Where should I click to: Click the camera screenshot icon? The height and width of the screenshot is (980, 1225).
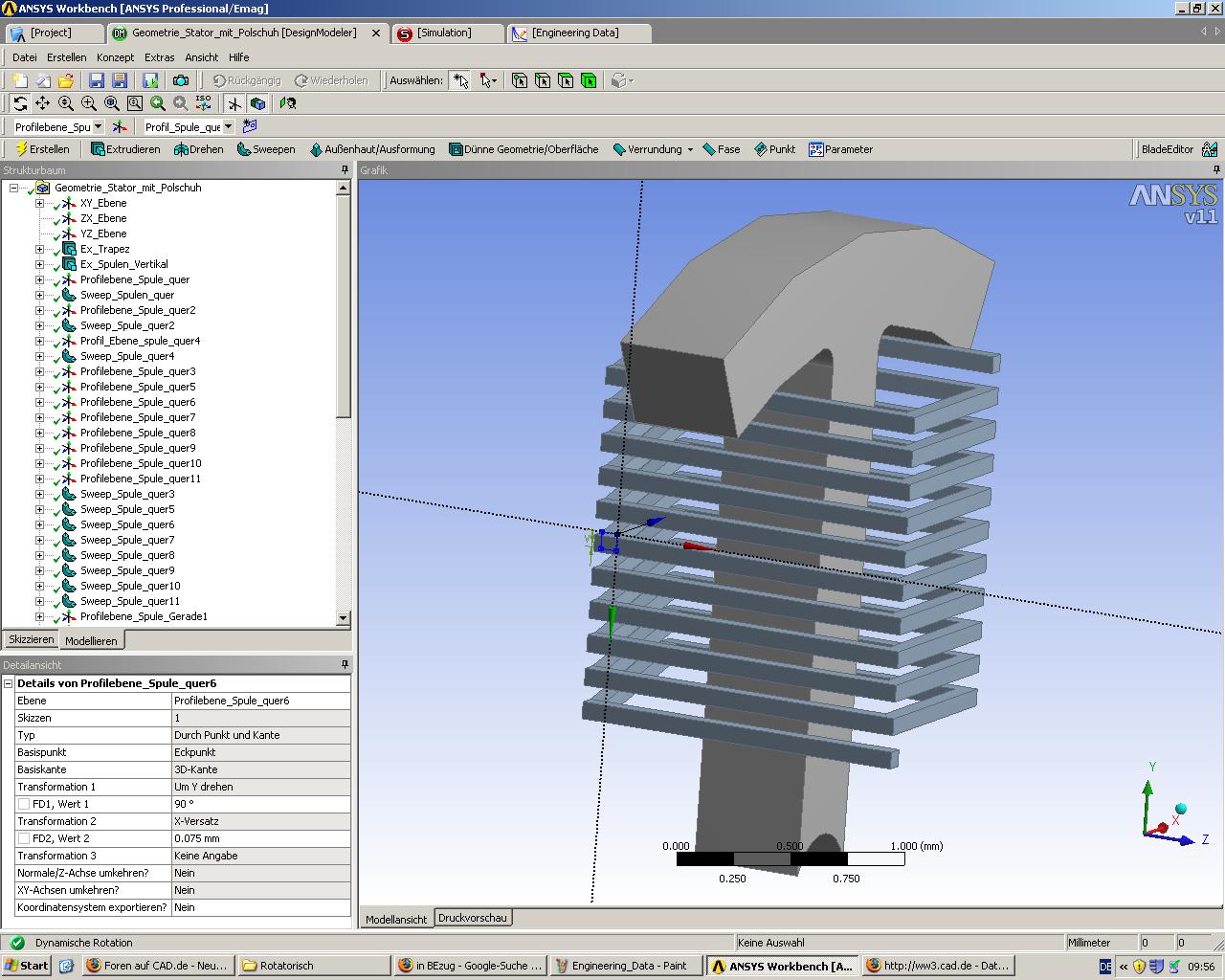point(180,80)
